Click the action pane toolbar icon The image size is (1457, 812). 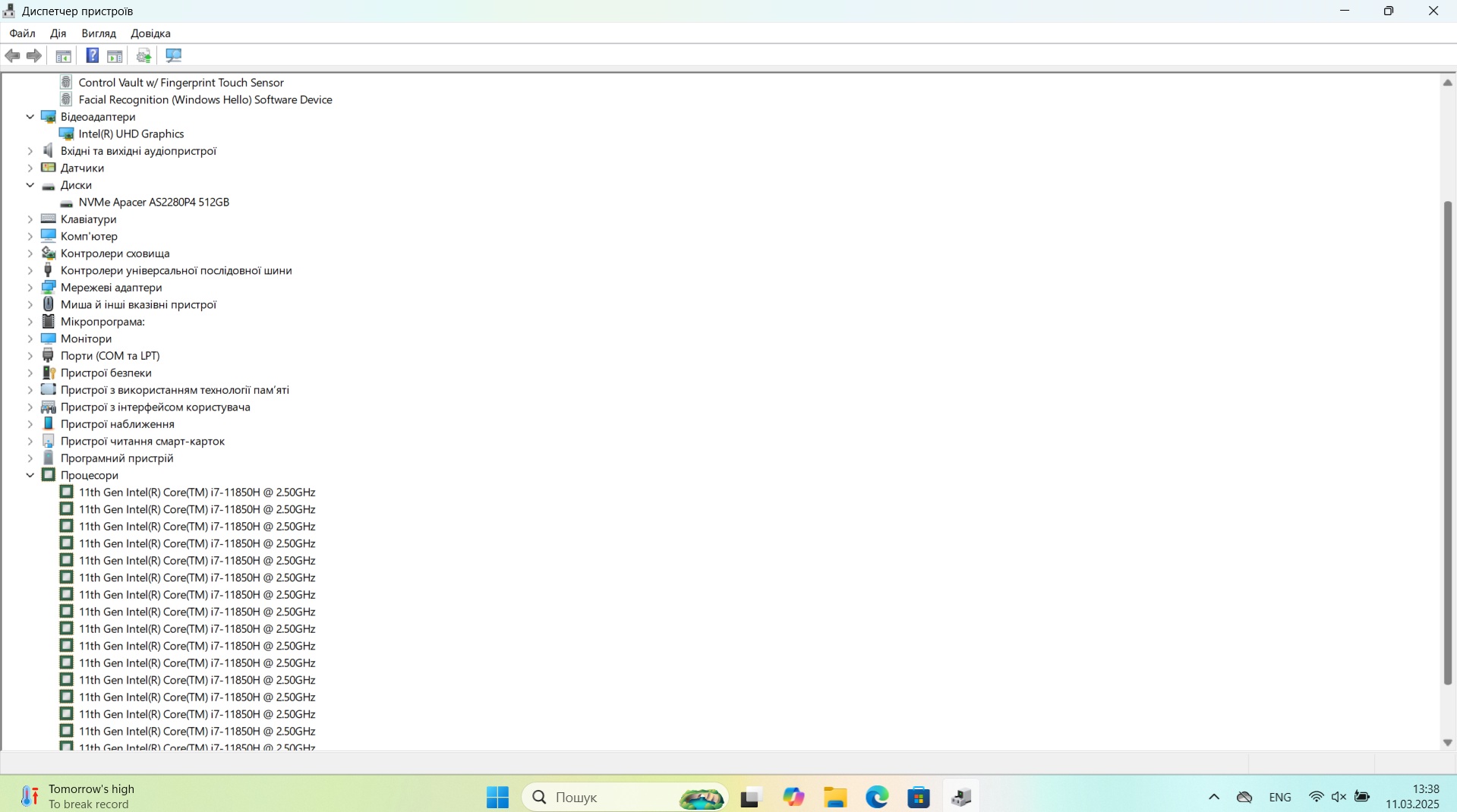[115, 56]
